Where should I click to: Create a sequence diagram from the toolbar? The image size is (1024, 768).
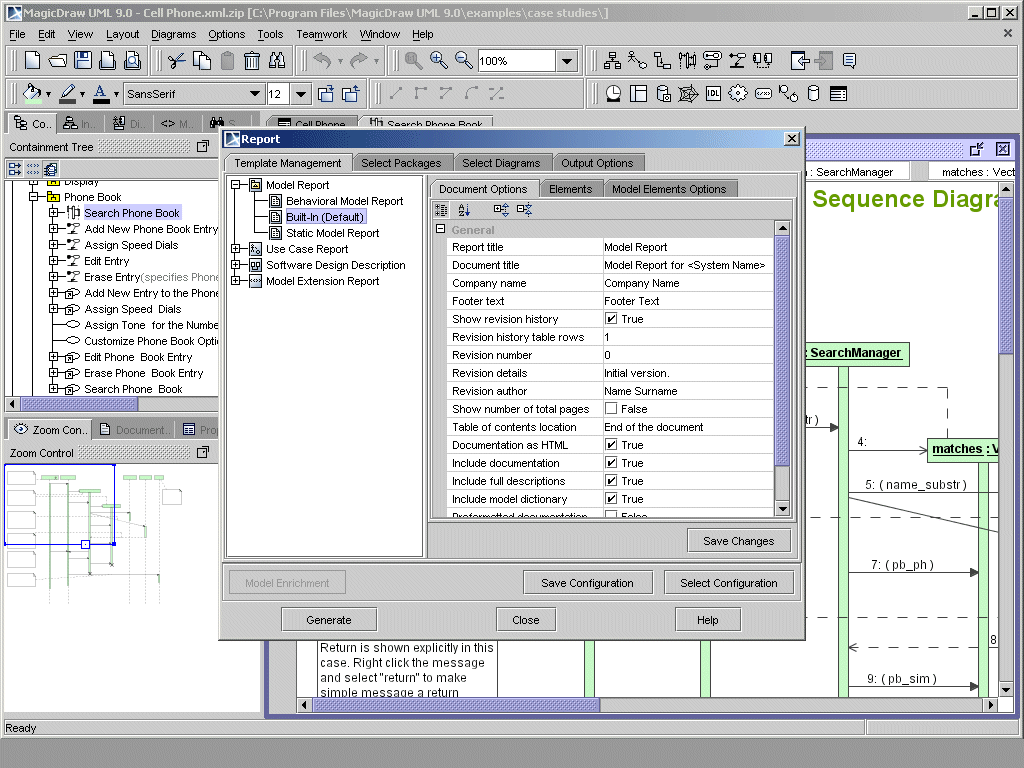687,61
